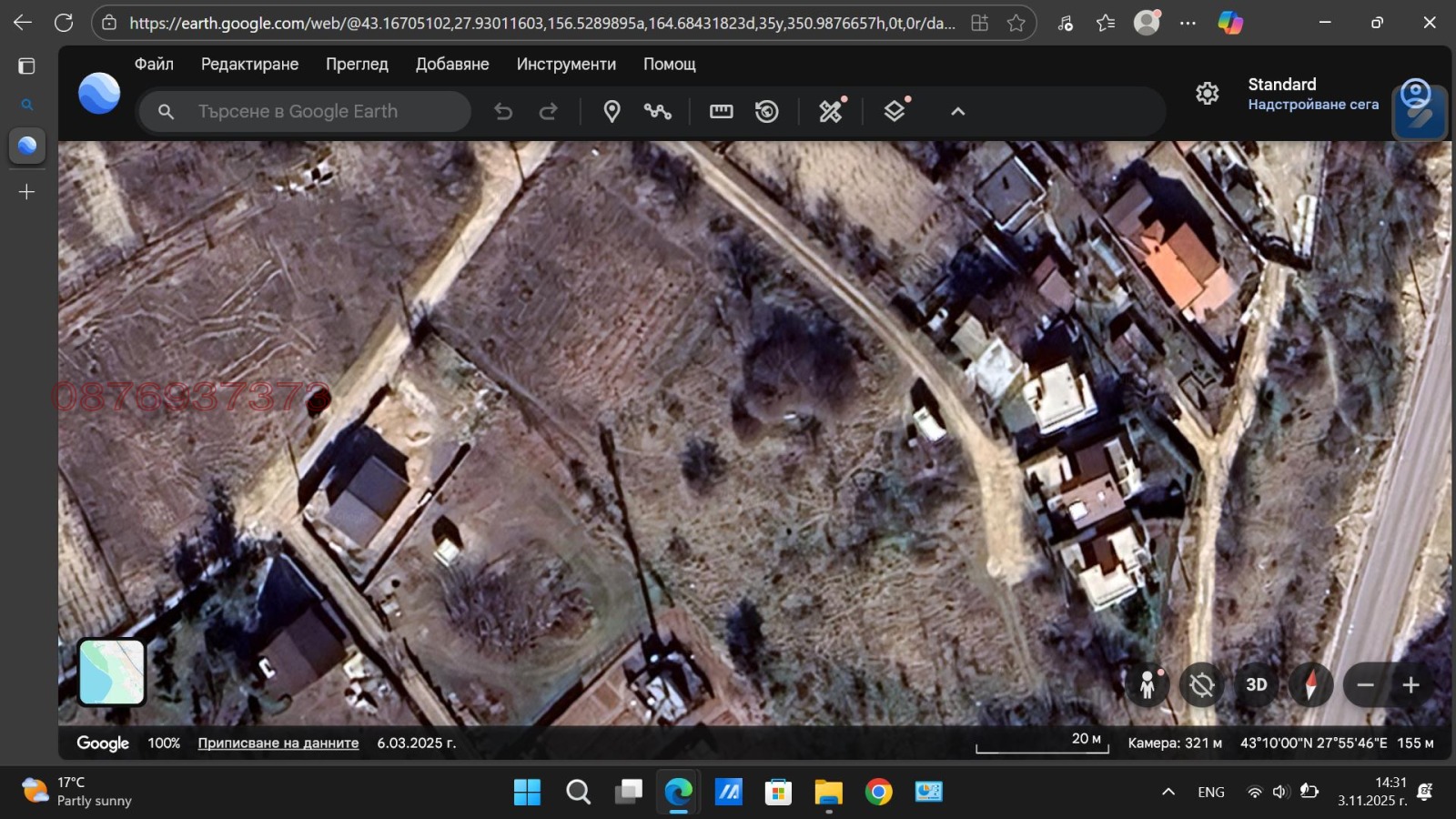Click the Pegman Street View icon
1456x819 pixels.
(1148, 685)
